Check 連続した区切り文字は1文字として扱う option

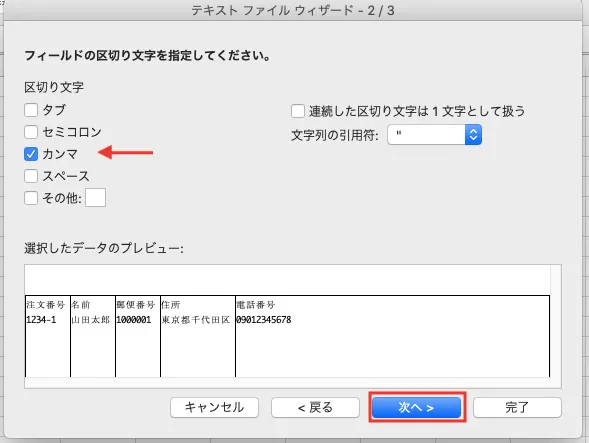click(x=298, y=111)
